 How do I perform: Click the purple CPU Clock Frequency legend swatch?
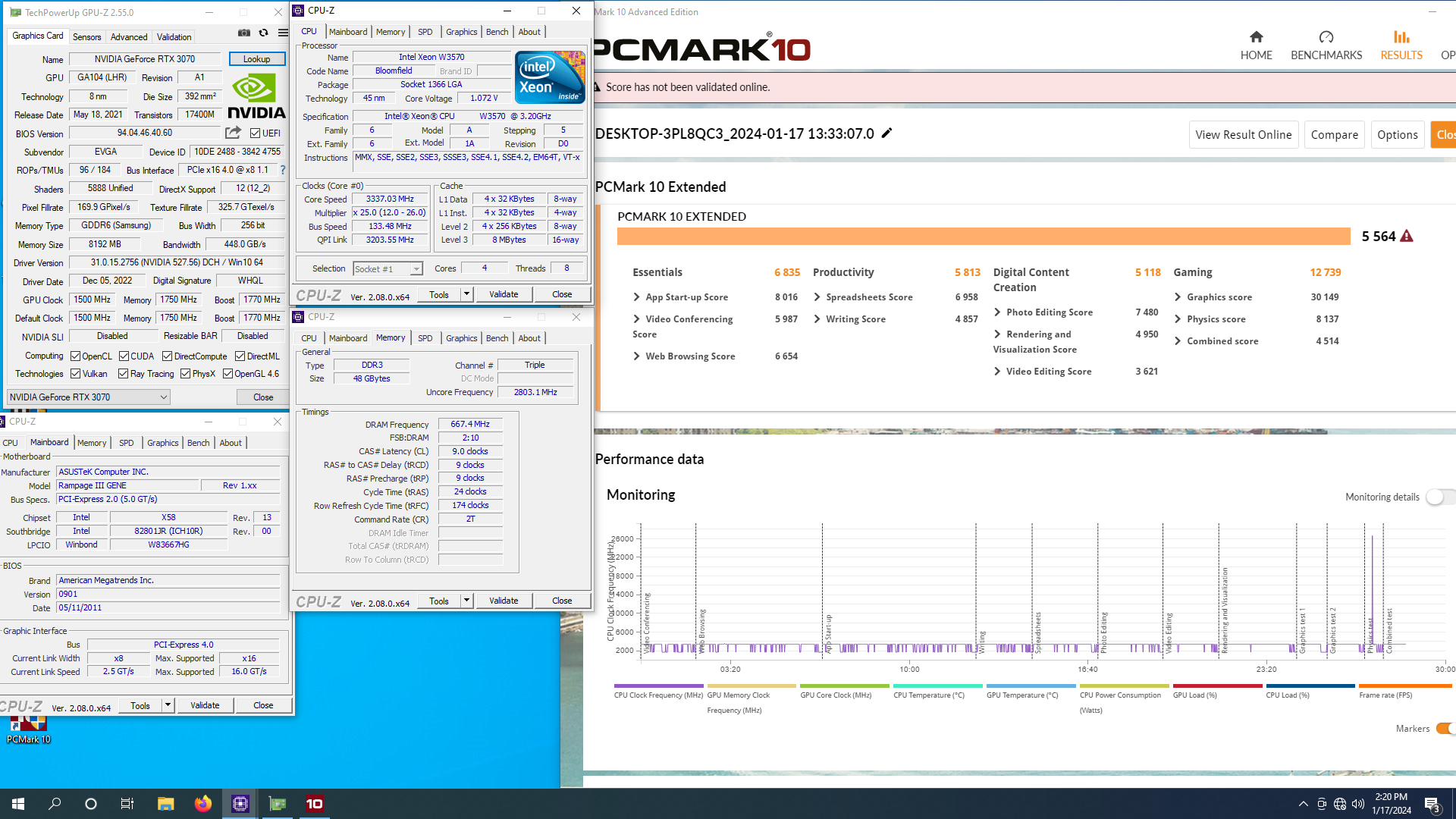(658, 686)
